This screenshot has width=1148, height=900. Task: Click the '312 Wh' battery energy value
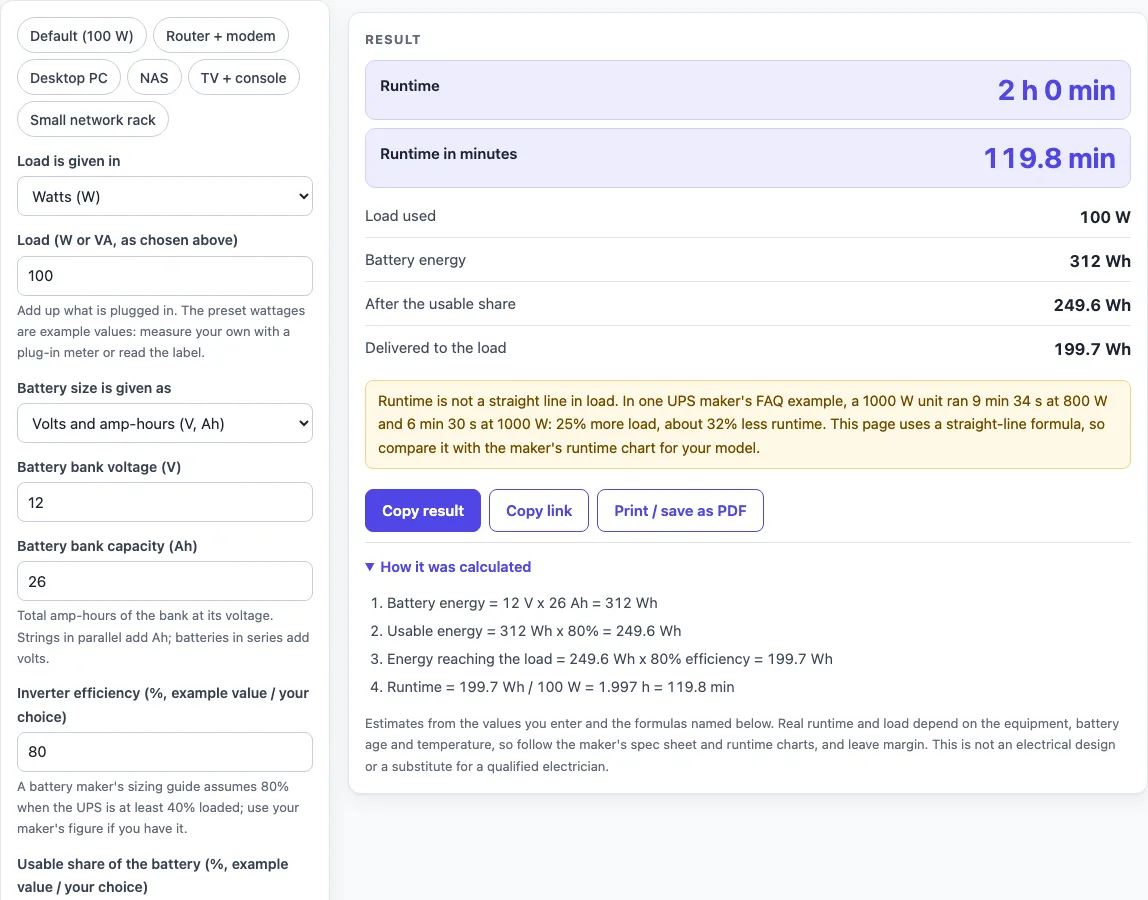[x=1100, y=261]
